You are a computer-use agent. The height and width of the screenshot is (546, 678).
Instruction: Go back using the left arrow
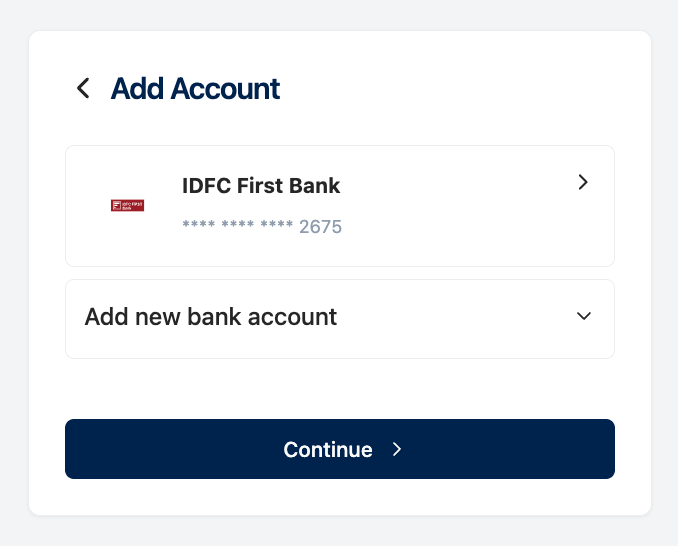[83, 88]
